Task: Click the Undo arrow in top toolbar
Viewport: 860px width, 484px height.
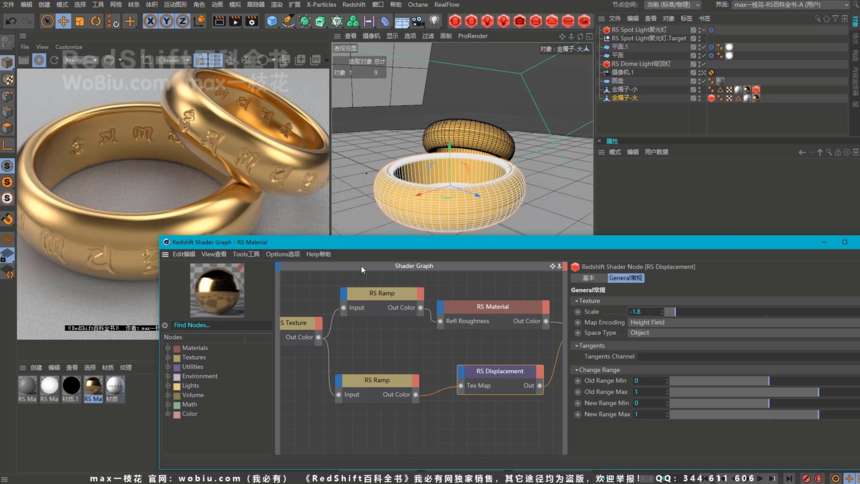Action: click(10, 21)
